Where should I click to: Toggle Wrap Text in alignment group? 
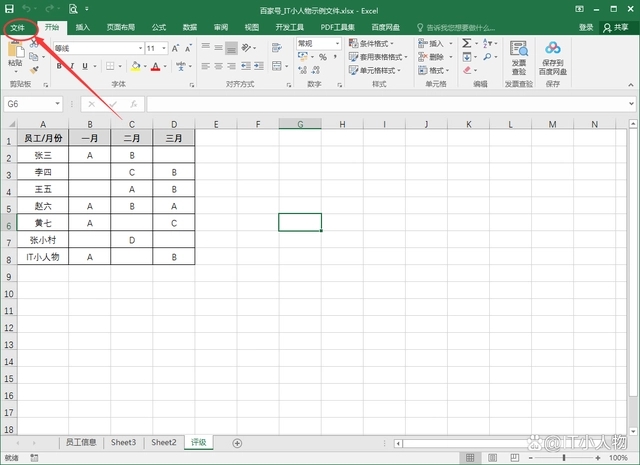coord(277,48)
